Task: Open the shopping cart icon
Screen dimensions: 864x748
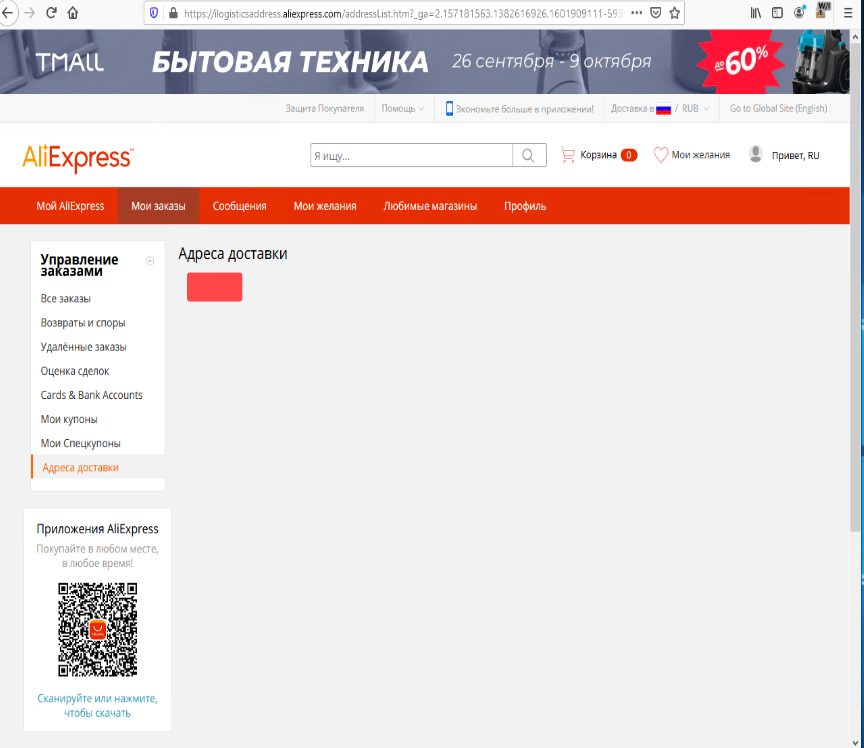Action: pyautogui.click(x=568, y=155)
